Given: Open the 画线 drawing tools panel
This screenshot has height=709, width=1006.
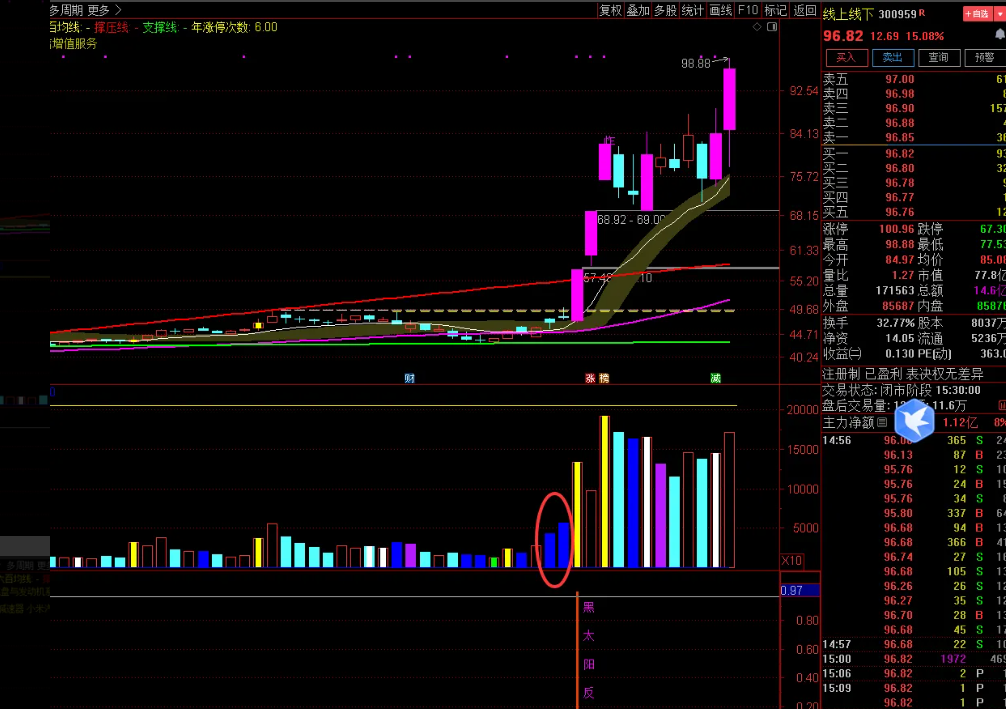Looking at the screenshot, I should (720, 10).
